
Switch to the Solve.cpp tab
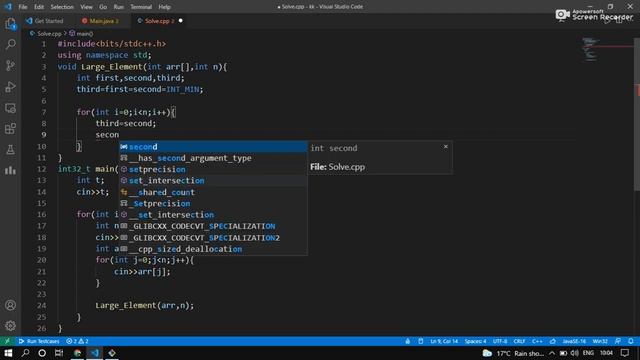[x=159, y=21]
